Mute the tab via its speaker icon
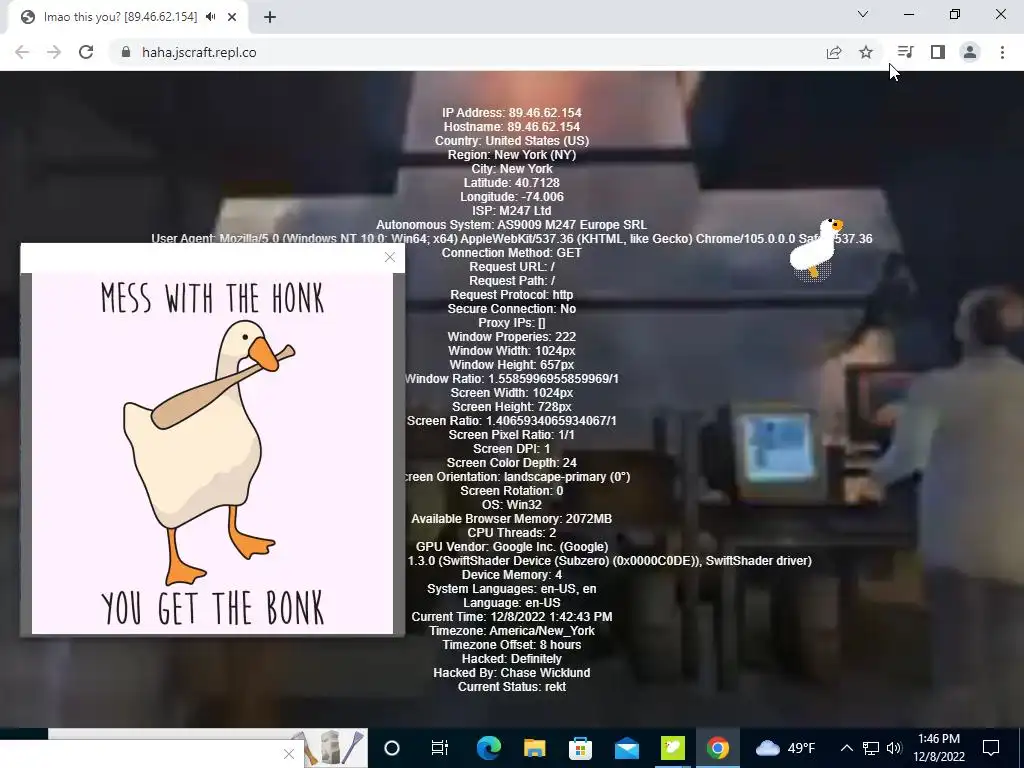The image size is (1024, 768). point(210,17)
